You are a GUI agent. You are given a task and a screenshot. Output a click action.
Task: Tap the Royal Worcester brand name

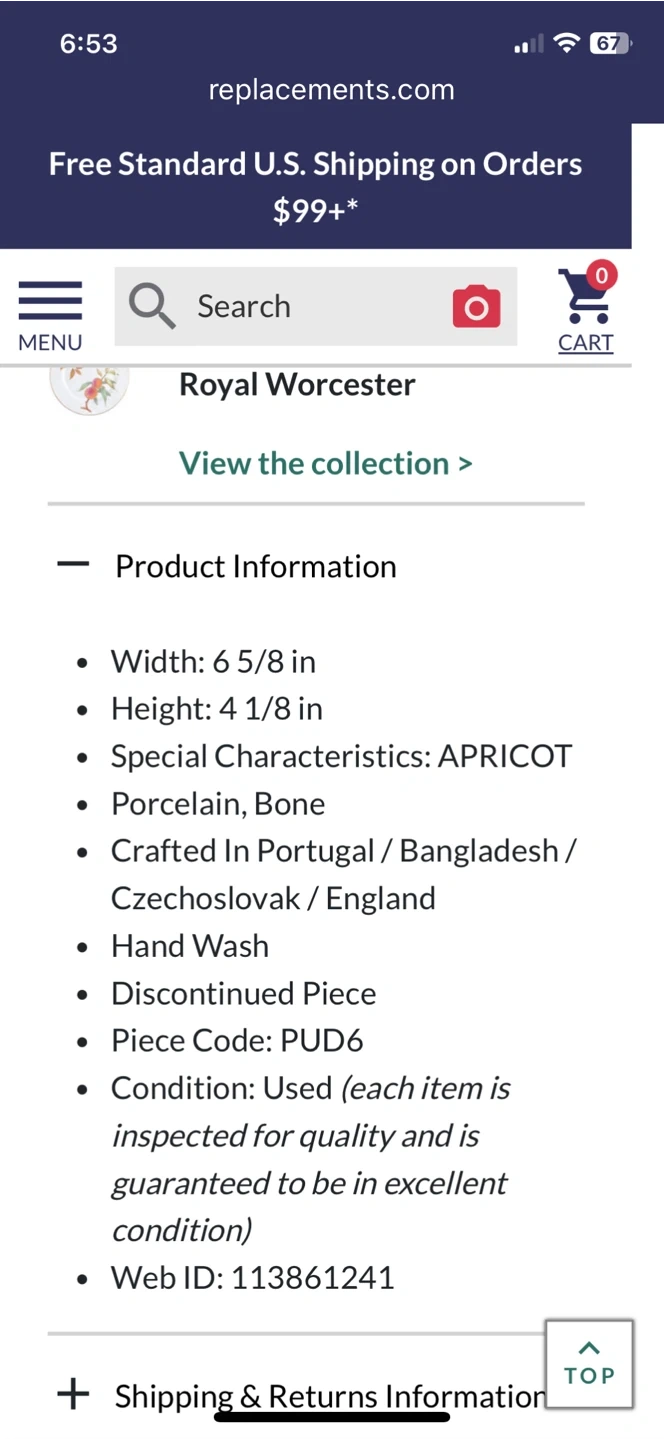pyautogui.click(x=297, y=384)
